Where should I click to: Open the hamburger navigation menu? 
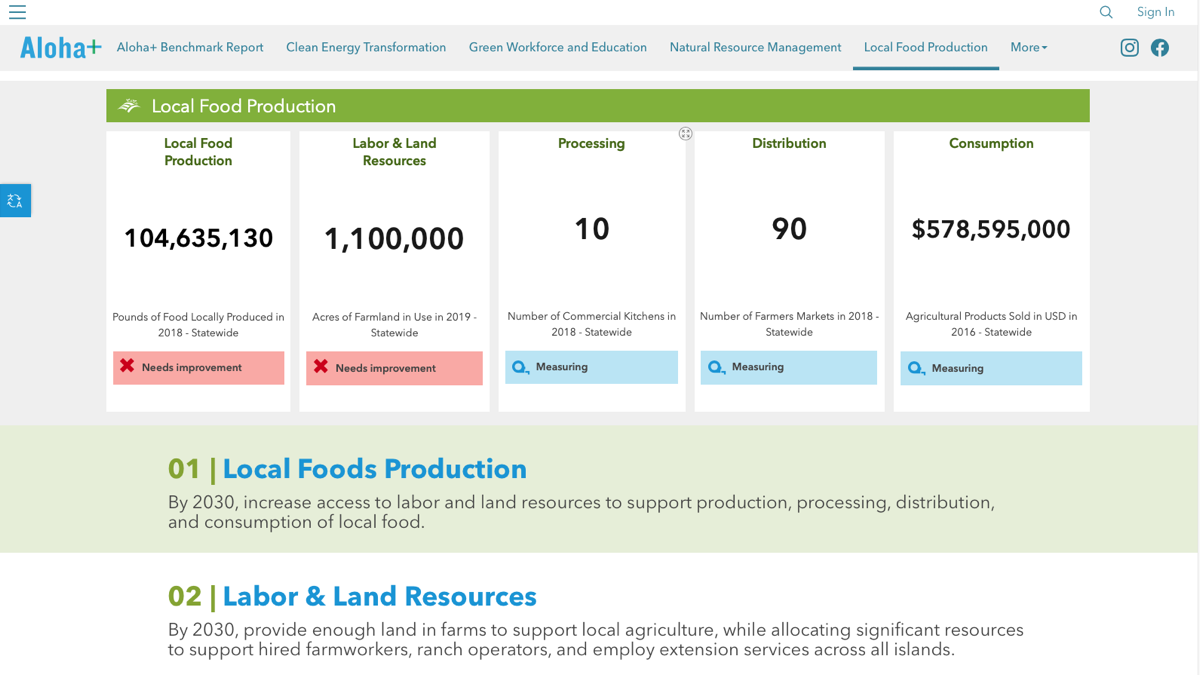coord(17,12)
